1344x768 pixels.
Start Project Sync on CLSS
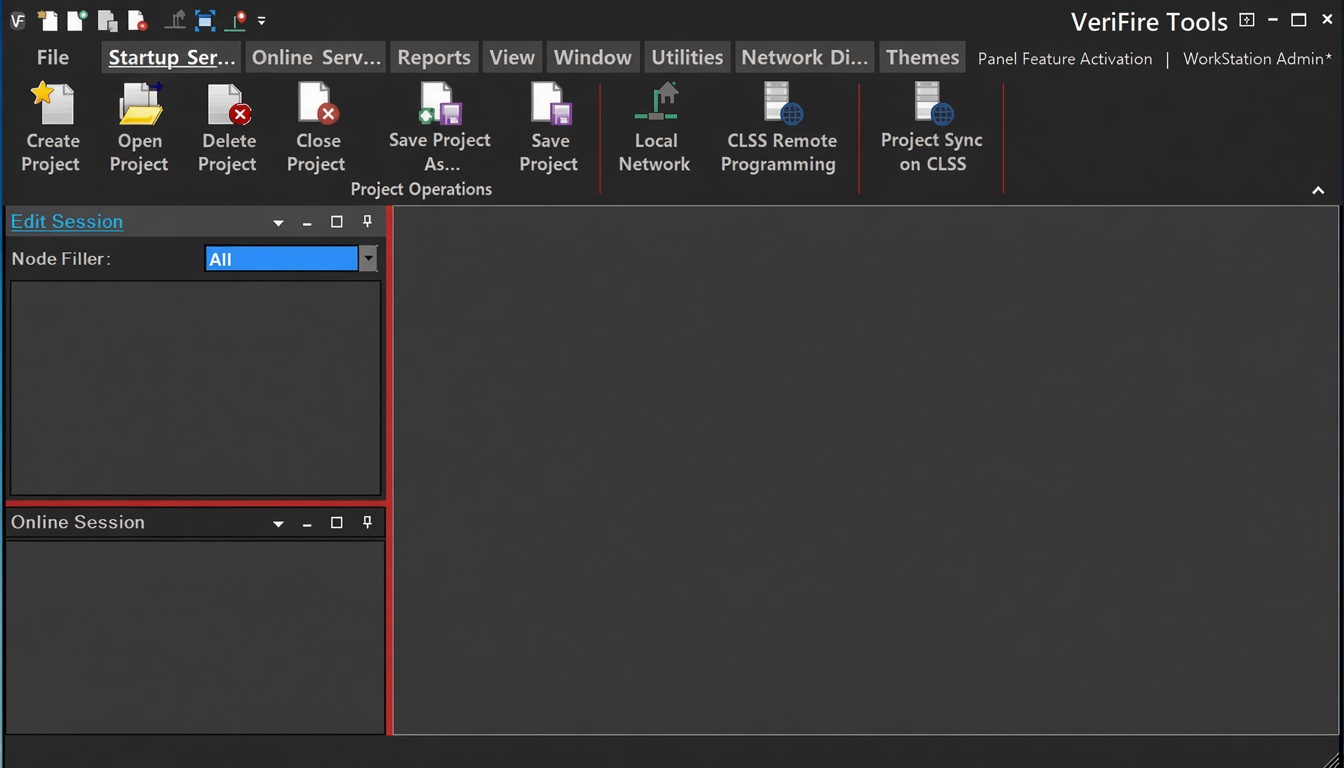932,128
